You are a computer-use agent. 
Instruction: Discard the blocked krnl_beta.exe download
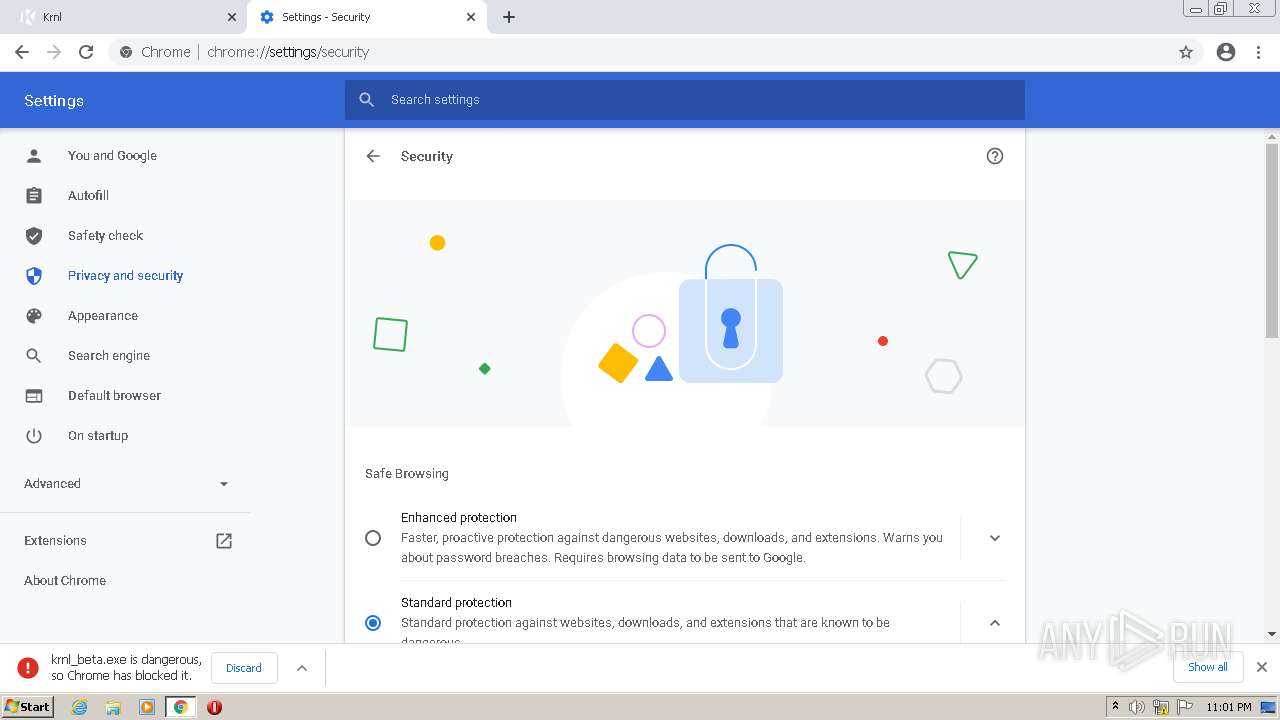click(x=244, y=668)
